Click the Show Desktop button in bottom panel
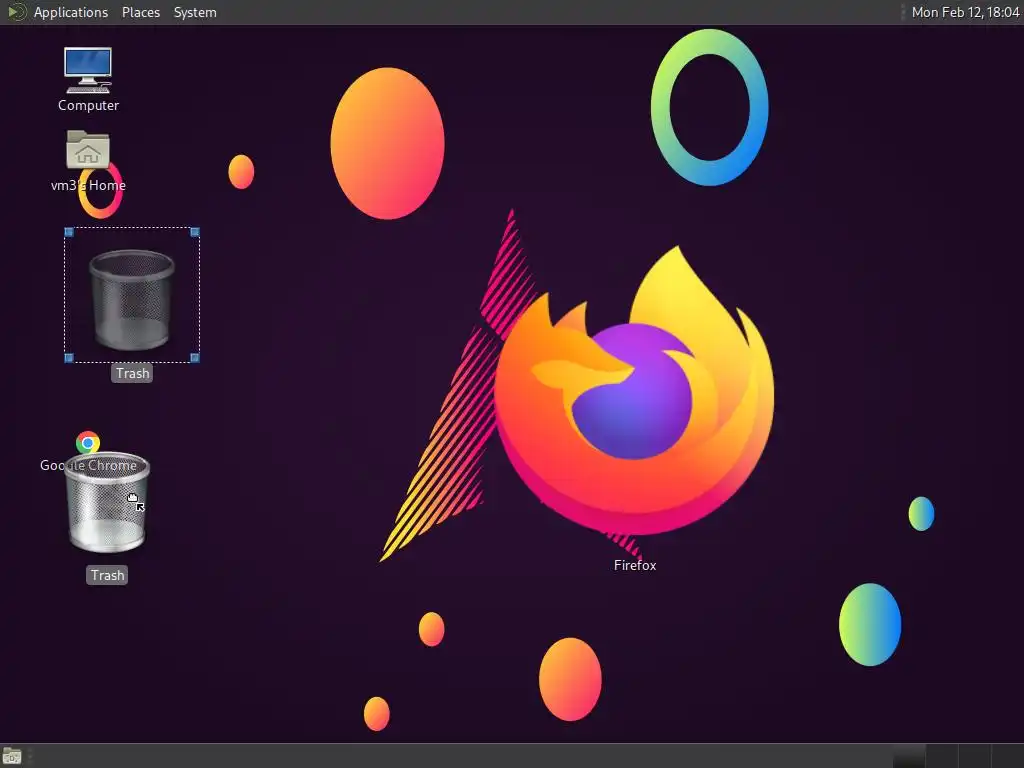 pos(12,756)
